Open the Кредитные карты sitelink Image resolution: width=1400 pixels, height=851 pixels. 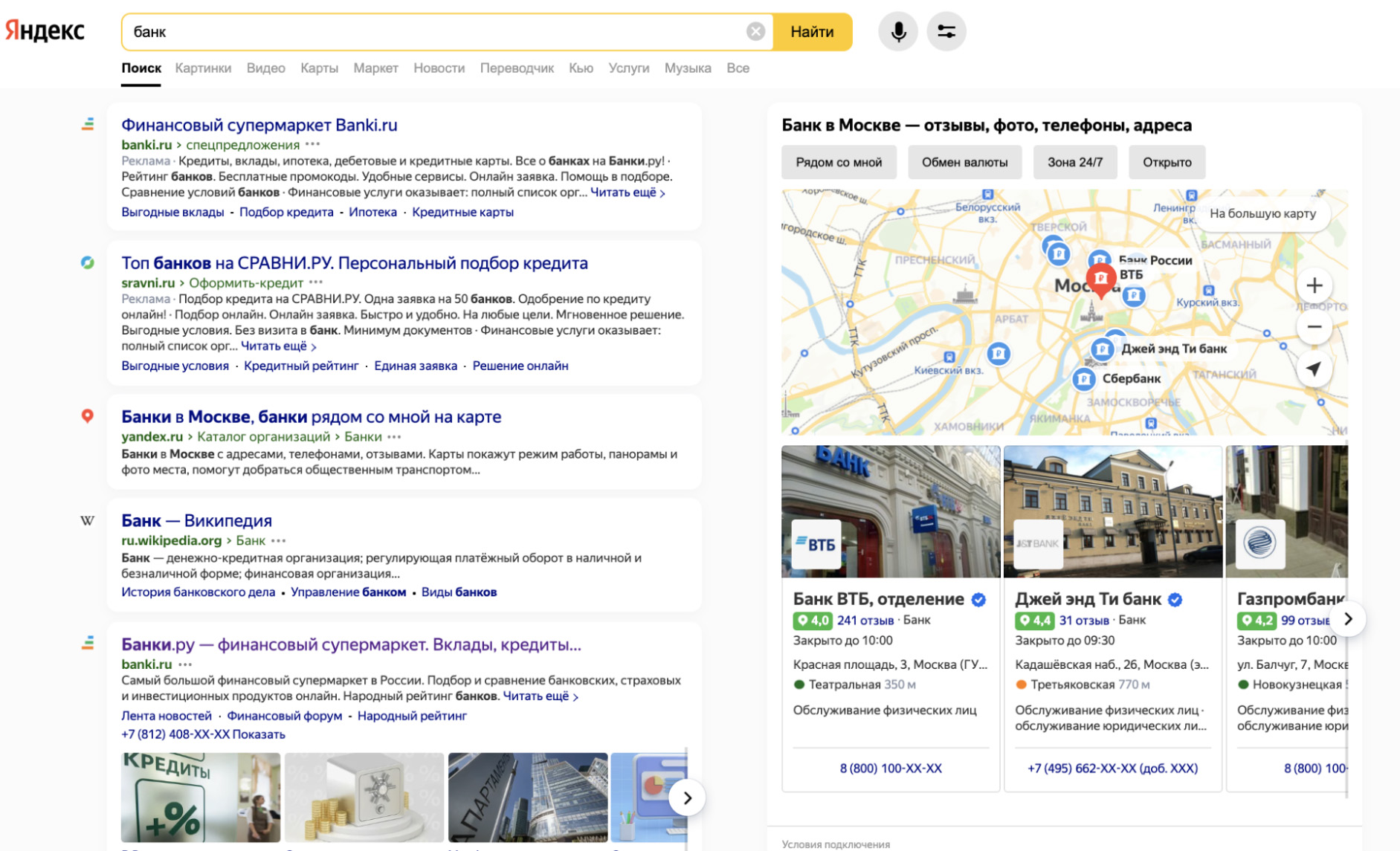click(462, 213)
